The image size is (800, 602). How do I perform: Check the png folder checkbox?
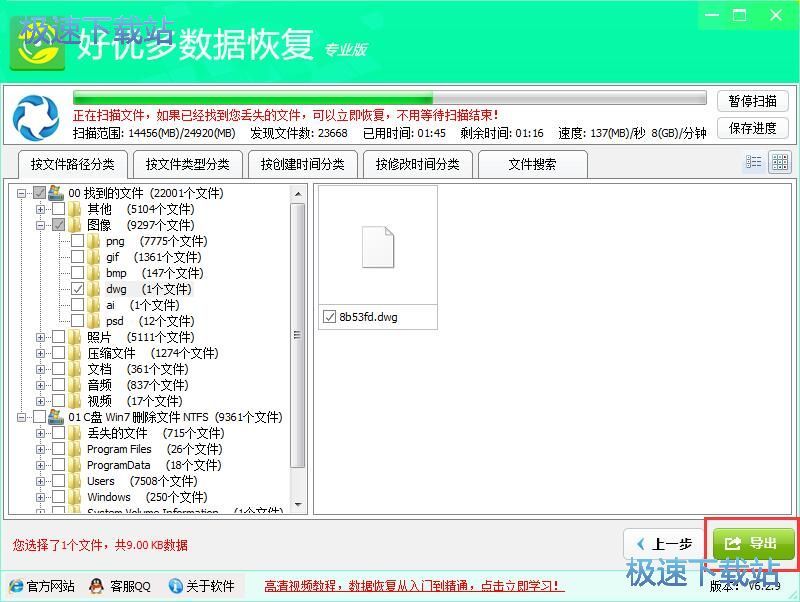coord(78,241)
